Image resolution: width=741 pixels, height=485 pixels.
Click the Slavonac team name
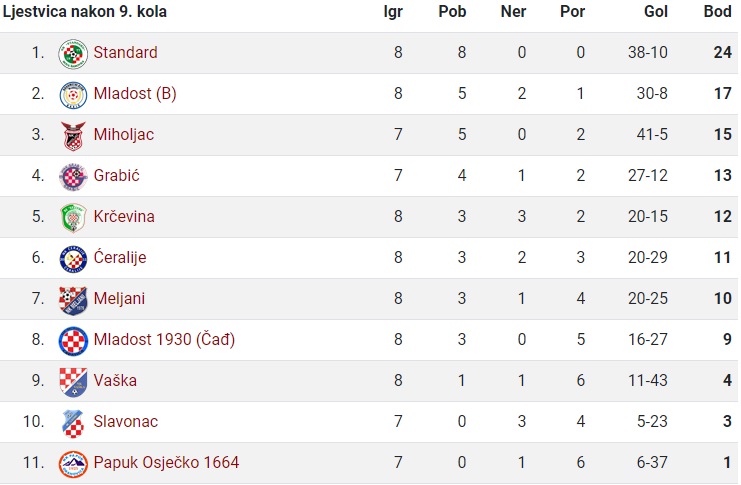click(x=126, y=422)
